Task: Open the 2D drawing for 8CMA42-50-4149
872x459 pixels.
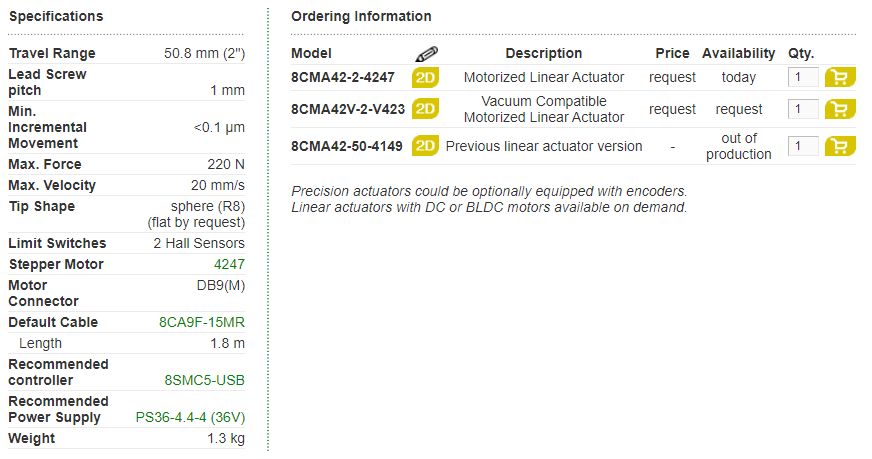Action: [x=425, y=146]
